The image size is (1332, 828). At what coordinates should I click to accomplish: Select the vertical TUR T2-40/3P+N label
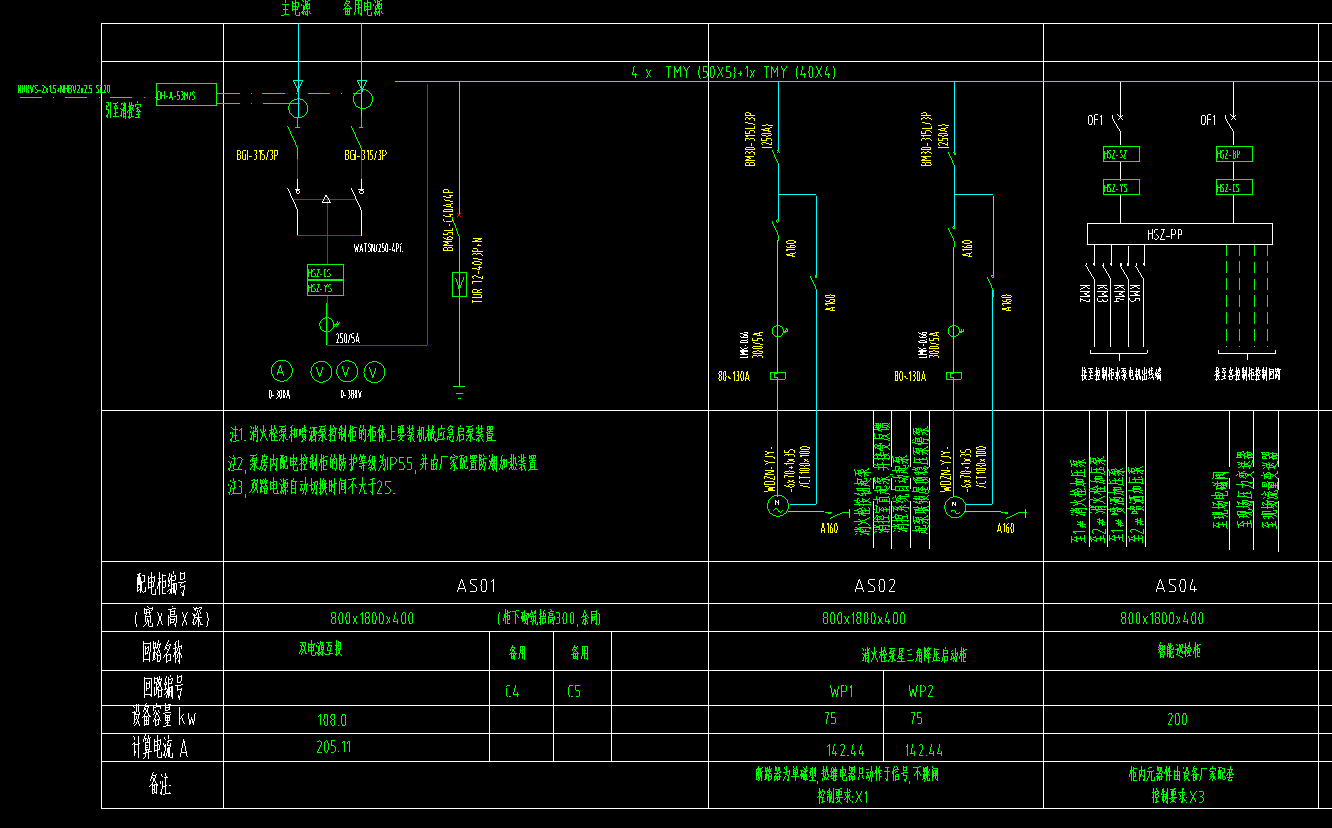pyautogui.click(x=477, y=269)
